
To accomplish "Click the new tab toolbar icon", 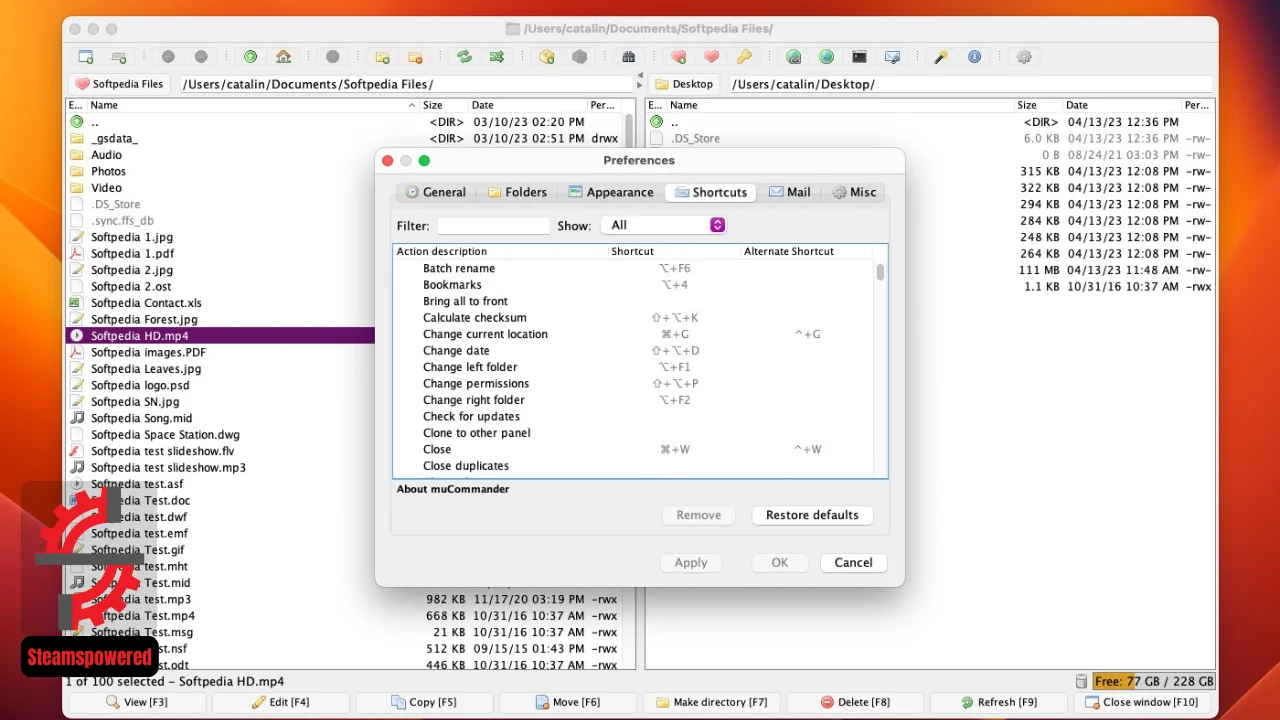I will 119,57.
